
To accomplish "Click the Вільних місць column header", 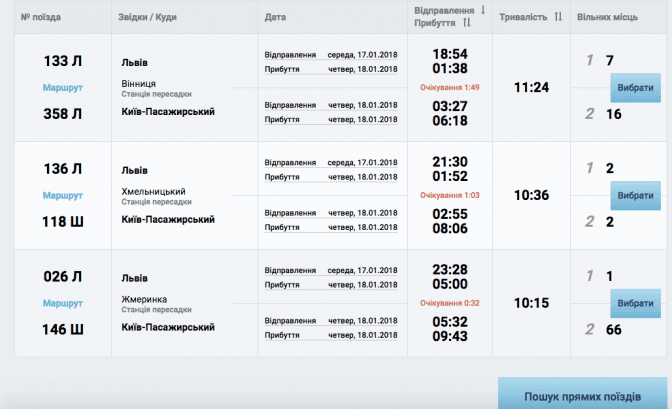I will pyautogui.click(x=607, y=17).
